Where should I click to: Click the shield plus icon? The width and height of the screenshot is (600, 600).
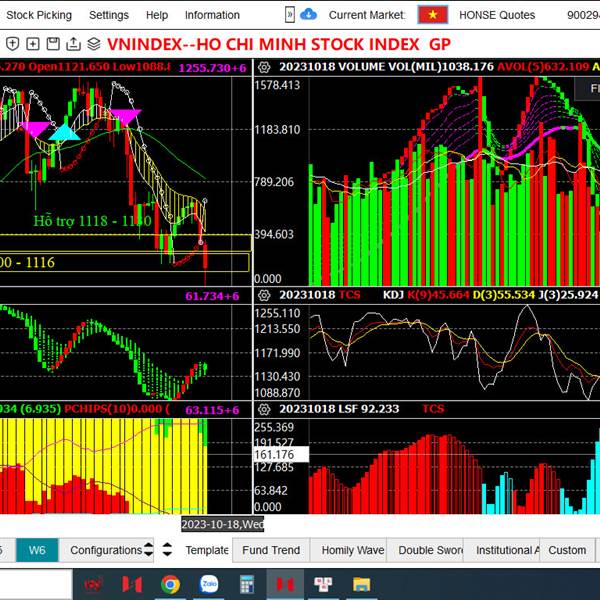click(12, 44)
